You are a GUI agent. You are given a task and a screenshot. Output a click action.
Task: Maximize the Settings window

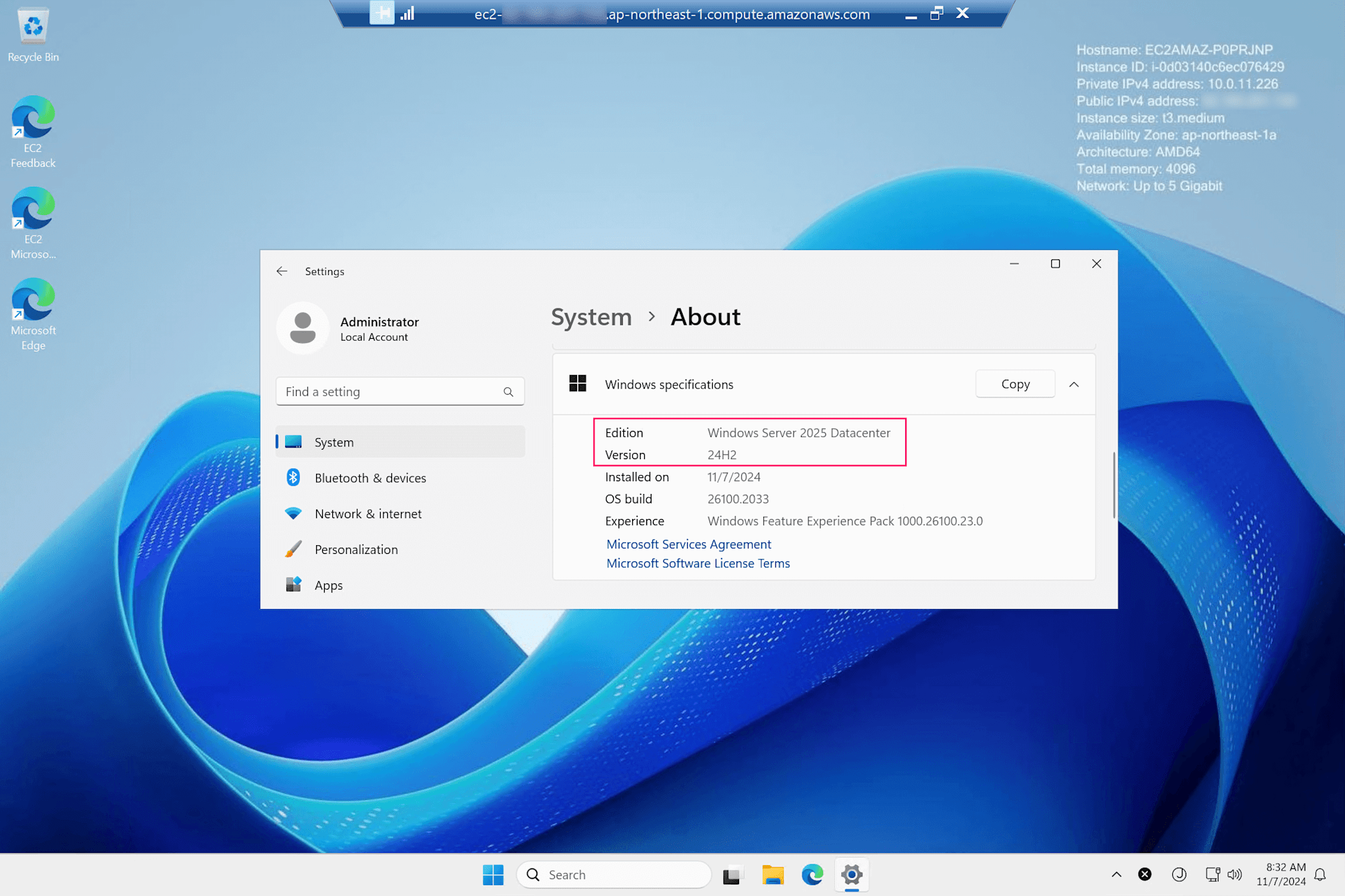click(1055, 263)
